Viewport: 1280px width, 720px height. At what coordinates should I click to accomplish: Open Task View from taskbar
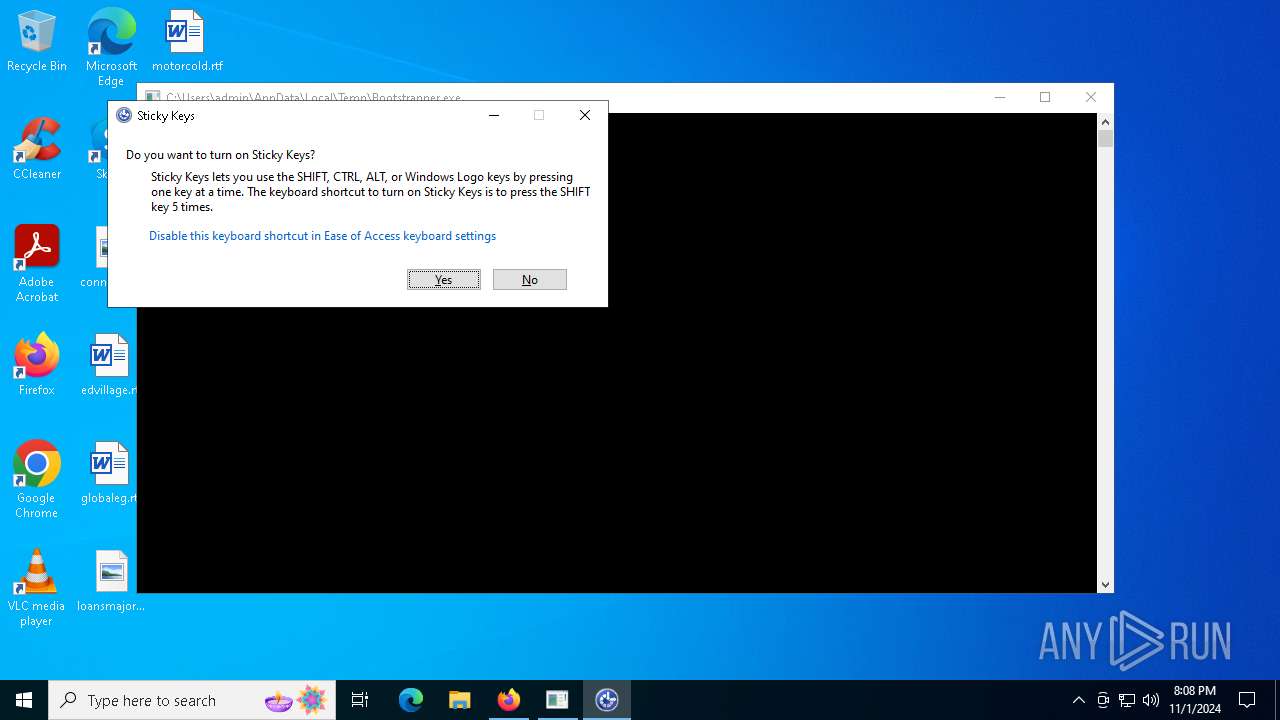[360, 700]
